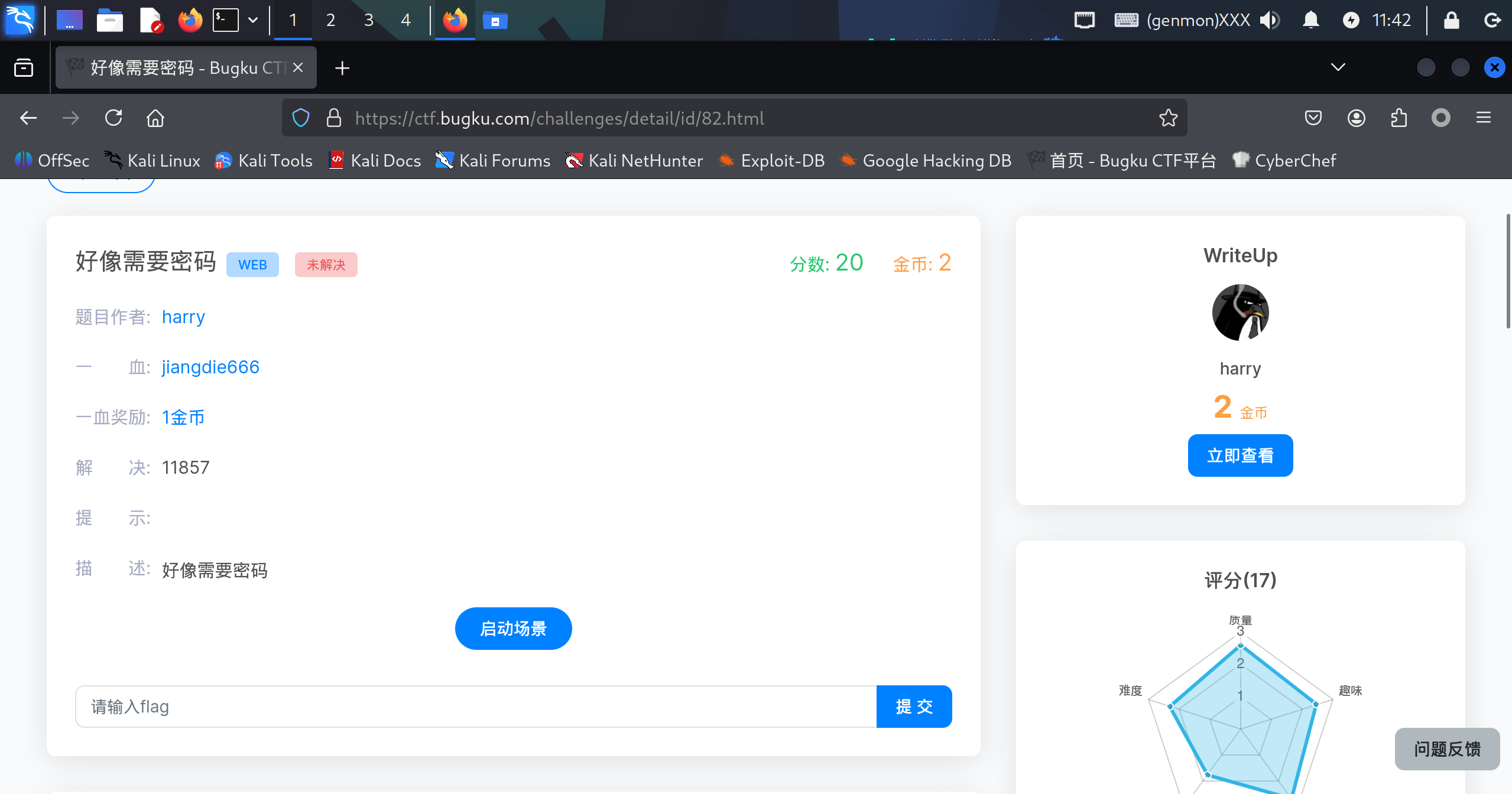Image resolution: width=1512 pixels, height=794 pixels.
Task: Open the OffSec bookmark
Action: point(52,160)
